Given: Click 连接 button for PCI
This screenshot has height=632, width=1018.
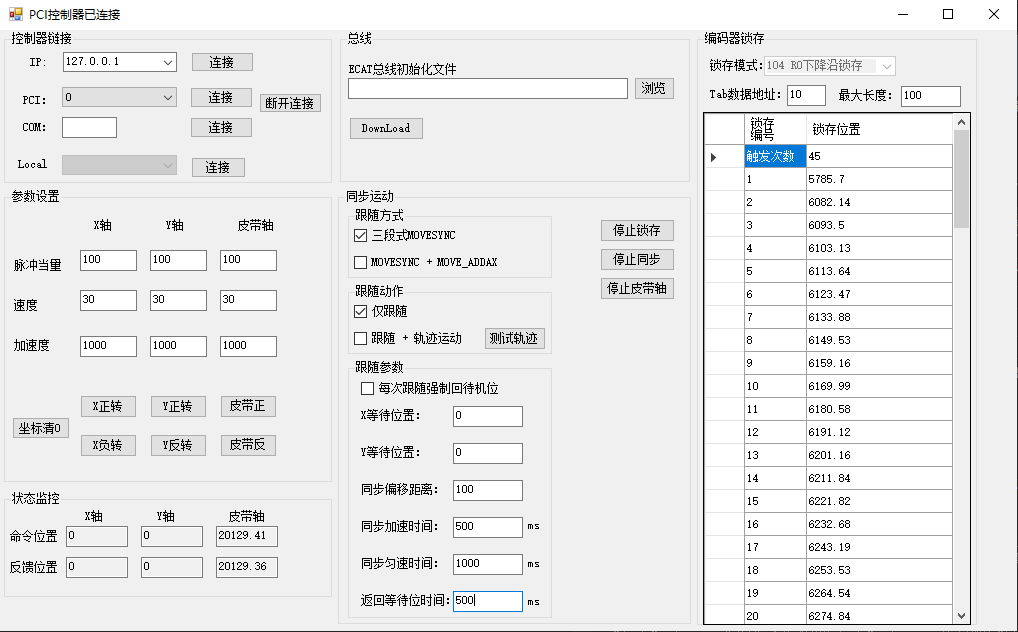Looking at the screenshot, I should [221, 97].
